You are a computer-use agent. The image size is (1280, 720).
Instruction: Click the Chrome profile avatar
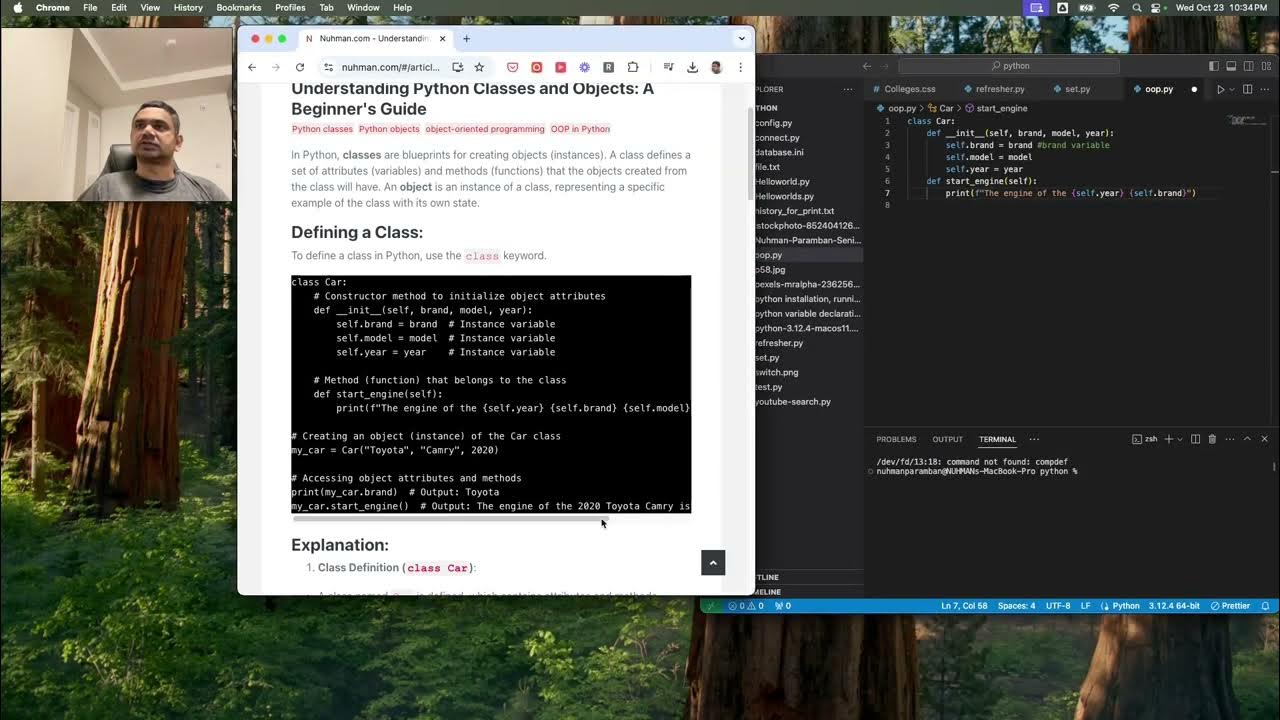pos(716,67)
